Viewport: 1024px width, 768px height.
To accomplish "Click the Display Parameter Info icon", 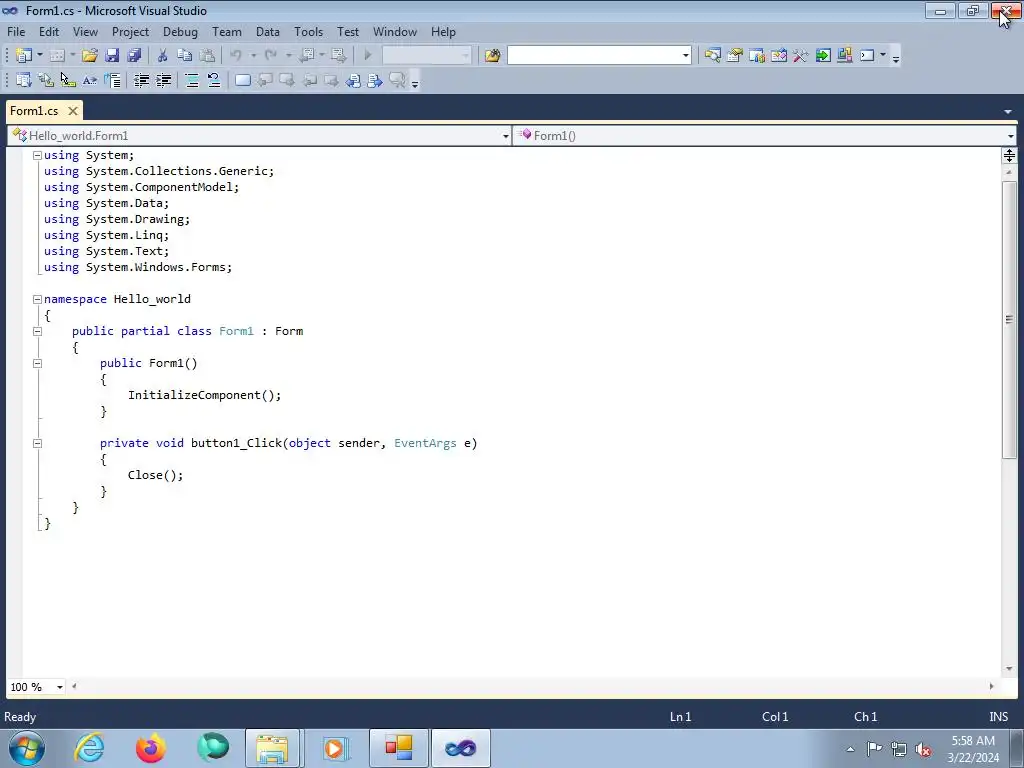I will [x=46, y=80].
